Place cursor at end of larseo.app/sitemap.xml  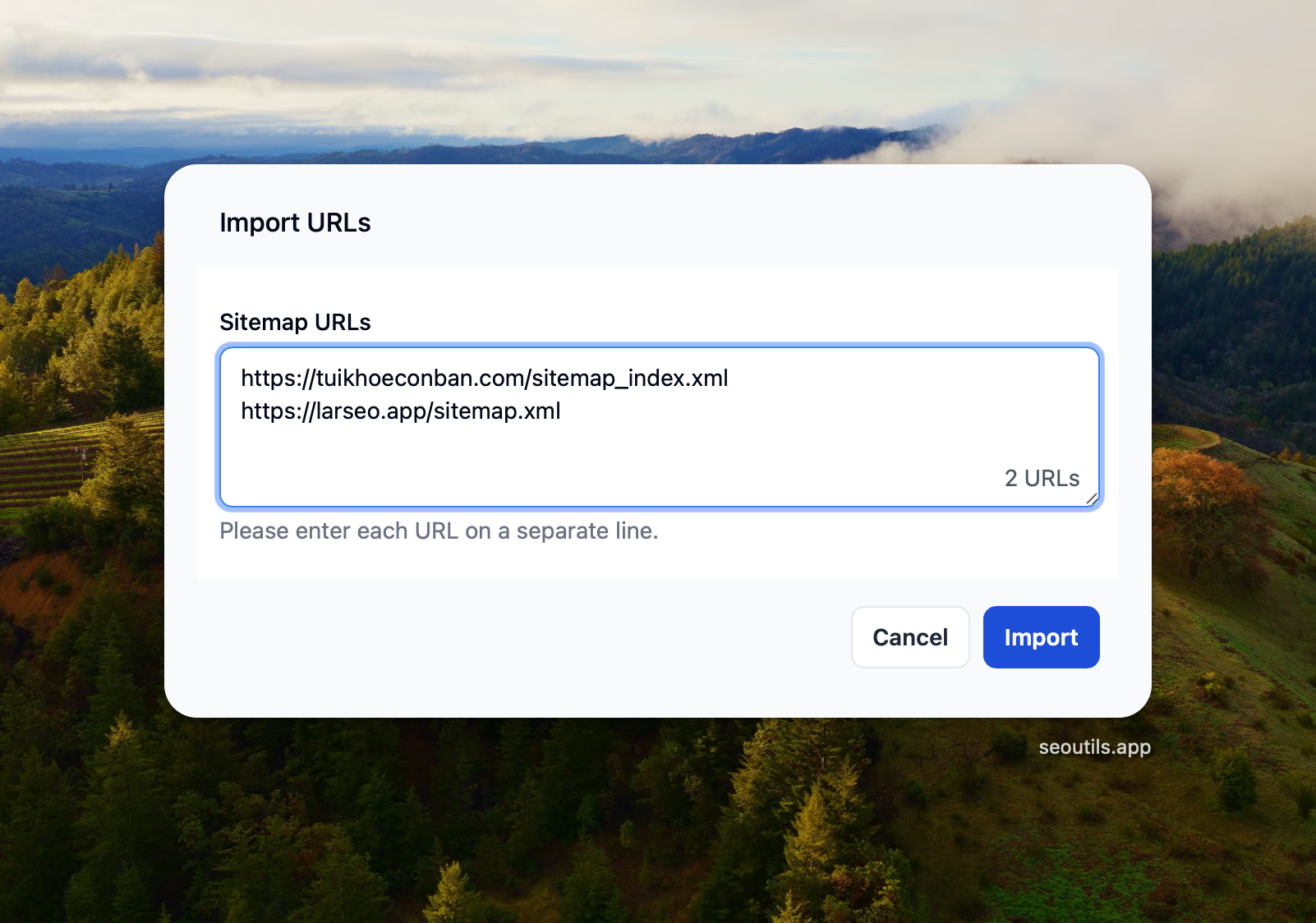[562, 411]
